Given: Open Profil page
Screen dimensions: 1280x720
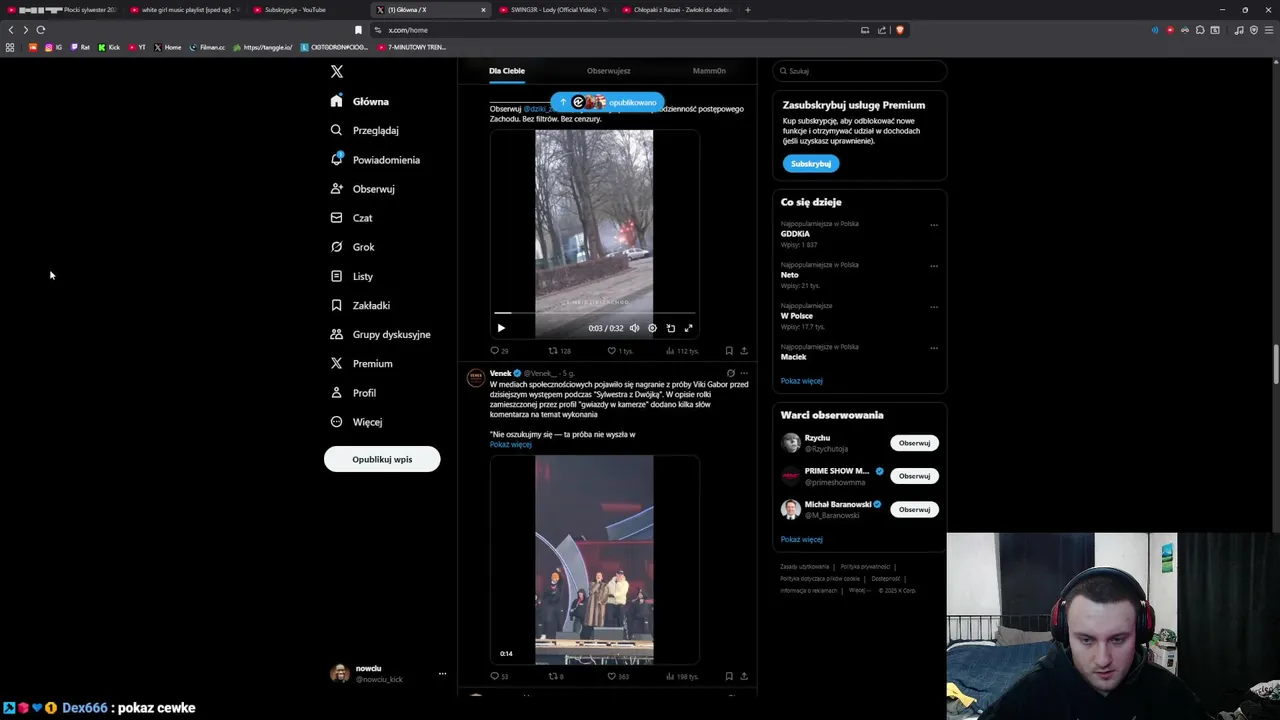Looking at the screenshot, I should [353, 393].
